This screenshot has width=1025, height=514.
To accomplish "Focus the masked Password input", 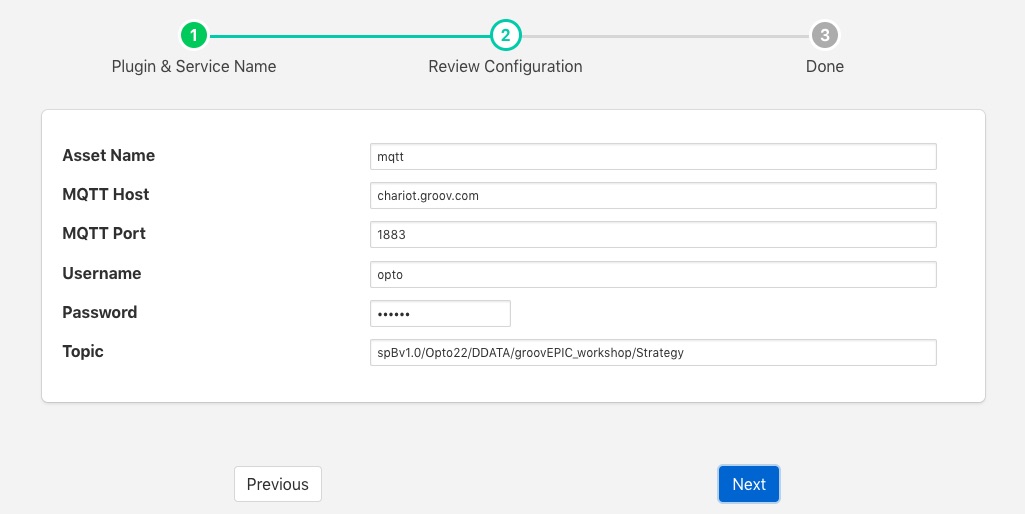I will [440, 314].
